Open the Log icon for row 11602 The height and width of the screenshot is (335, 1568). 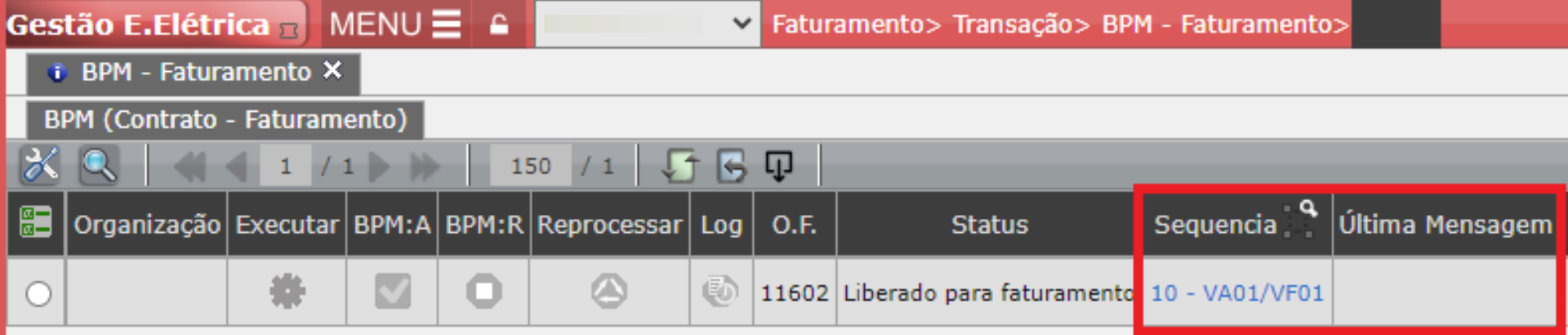click(x=719, y=292)
